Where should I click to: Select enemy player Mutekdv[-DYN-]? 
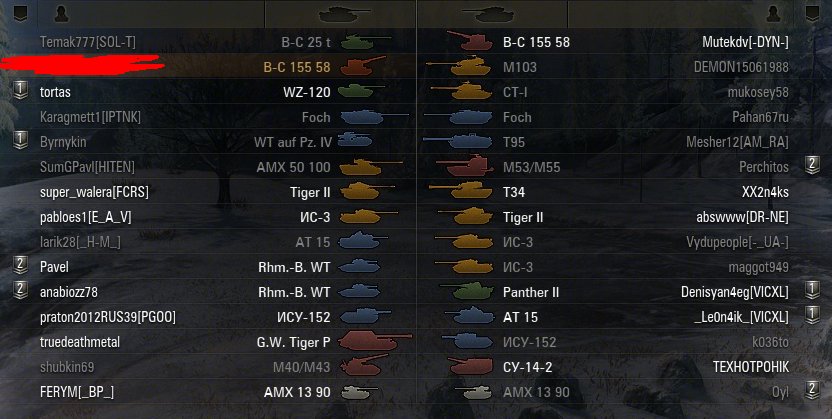[745, 42]
